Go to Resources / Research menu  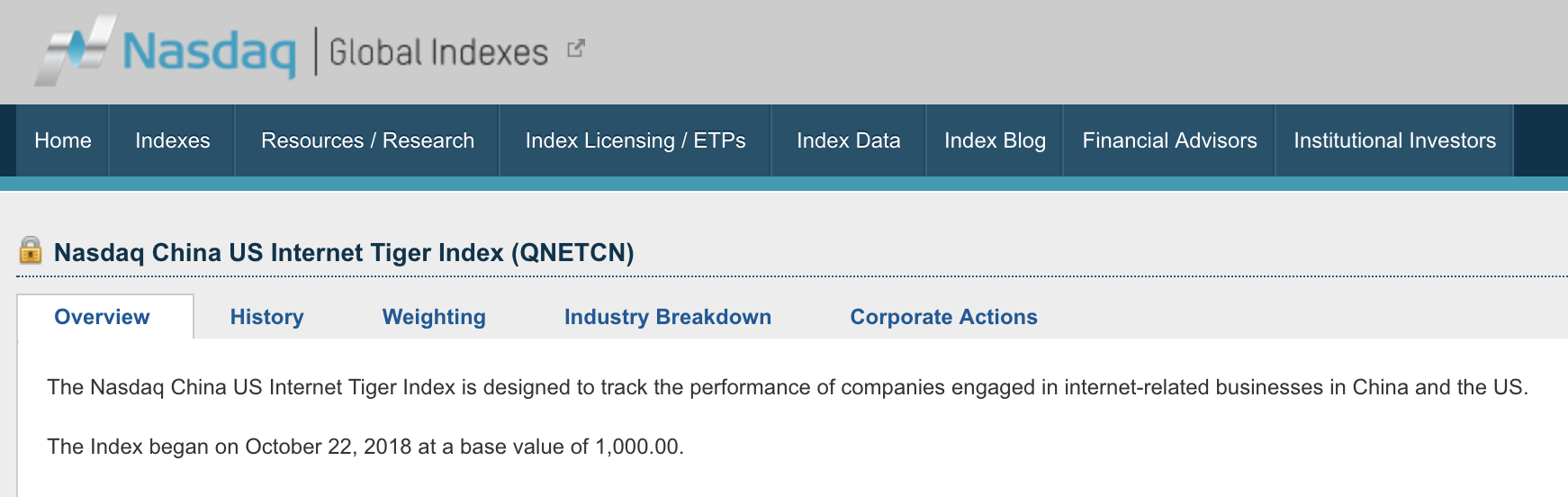click(367, 140)
